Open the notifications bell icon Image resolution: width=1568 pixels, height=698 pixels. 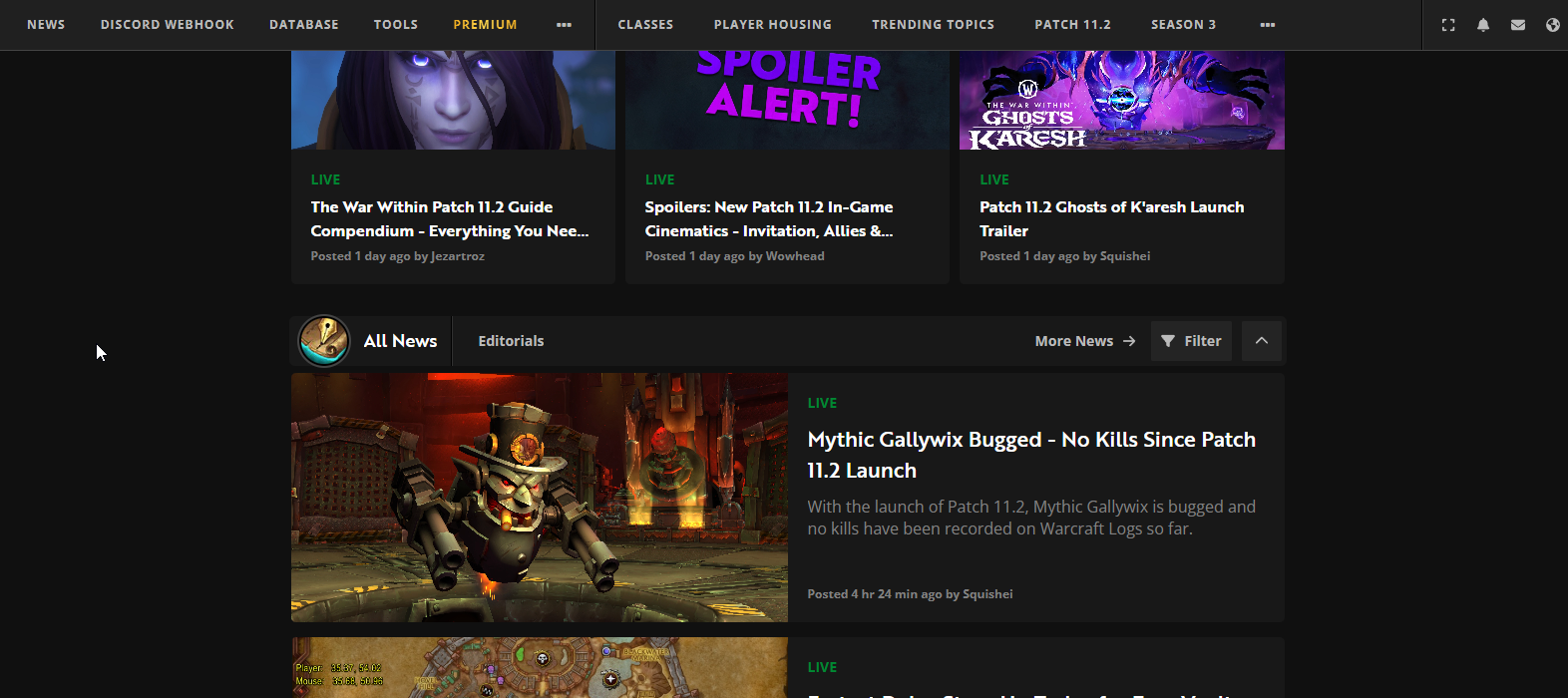pyautogui.click(x=1483, y=25)
